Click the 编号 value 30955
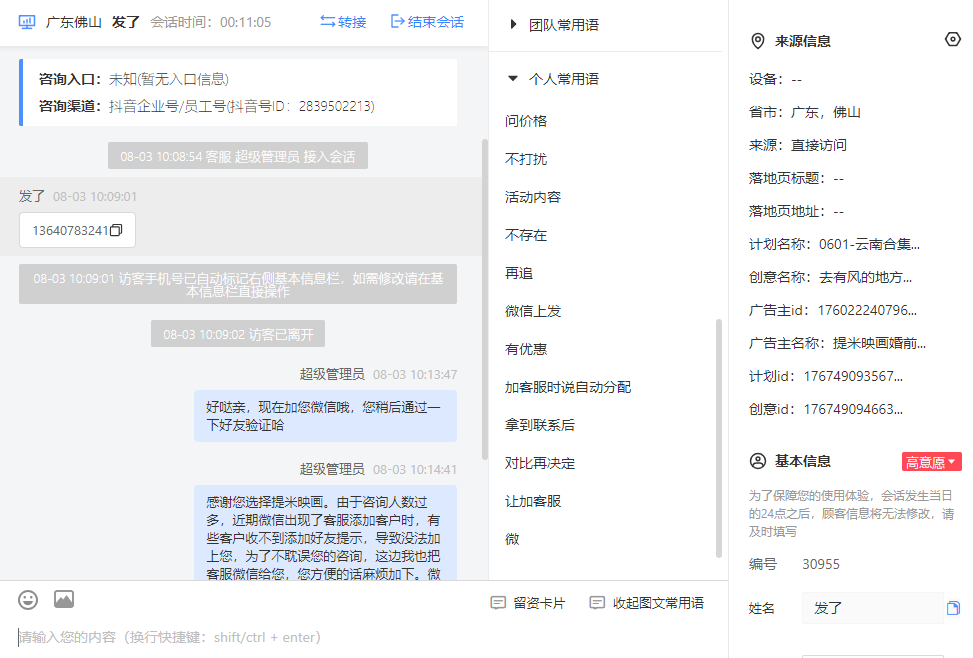973x658 pixels. pos(821,564)
